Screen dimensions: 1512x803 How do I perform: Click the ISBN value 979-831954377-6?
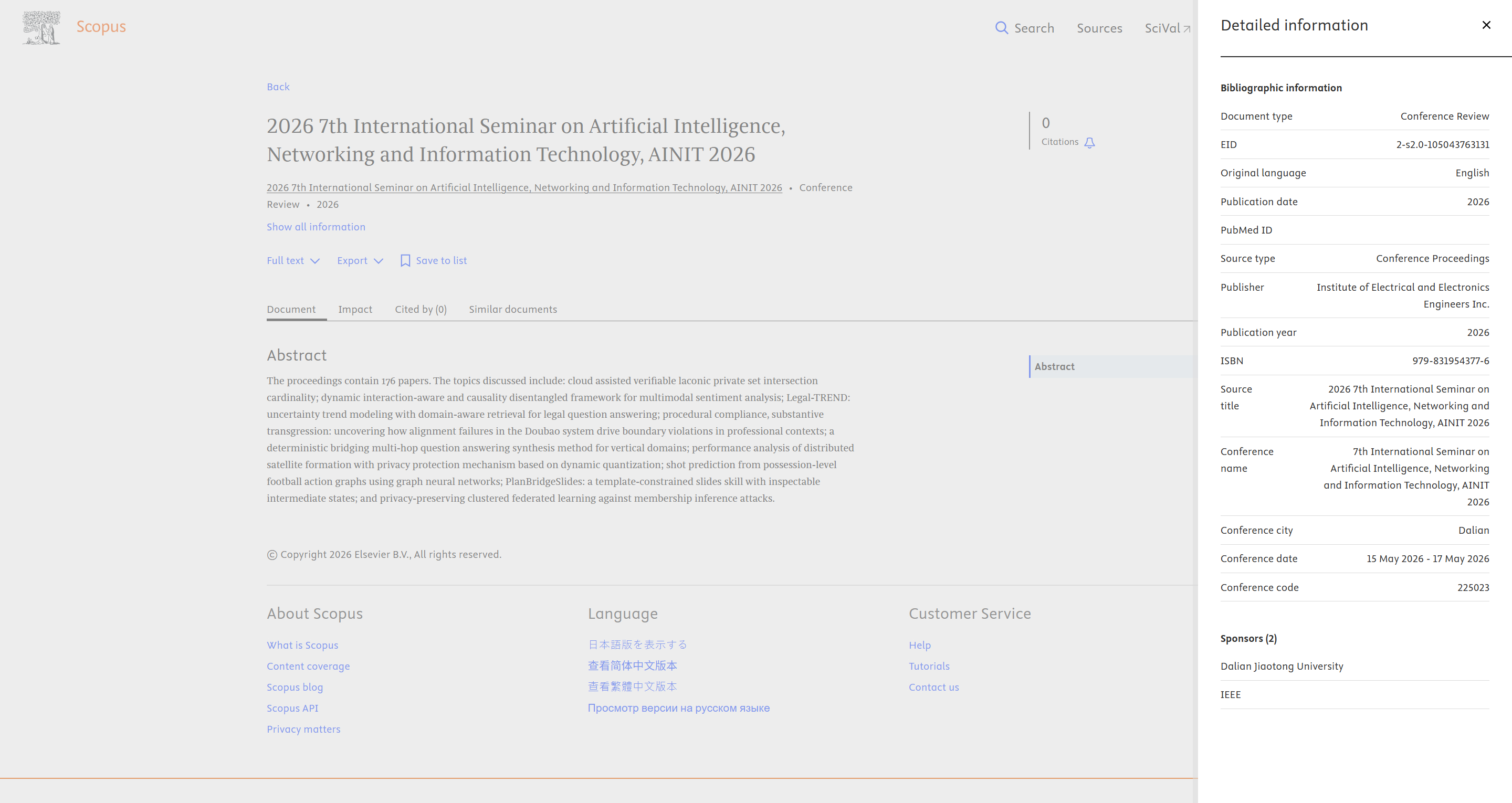tap(1451, 361)
